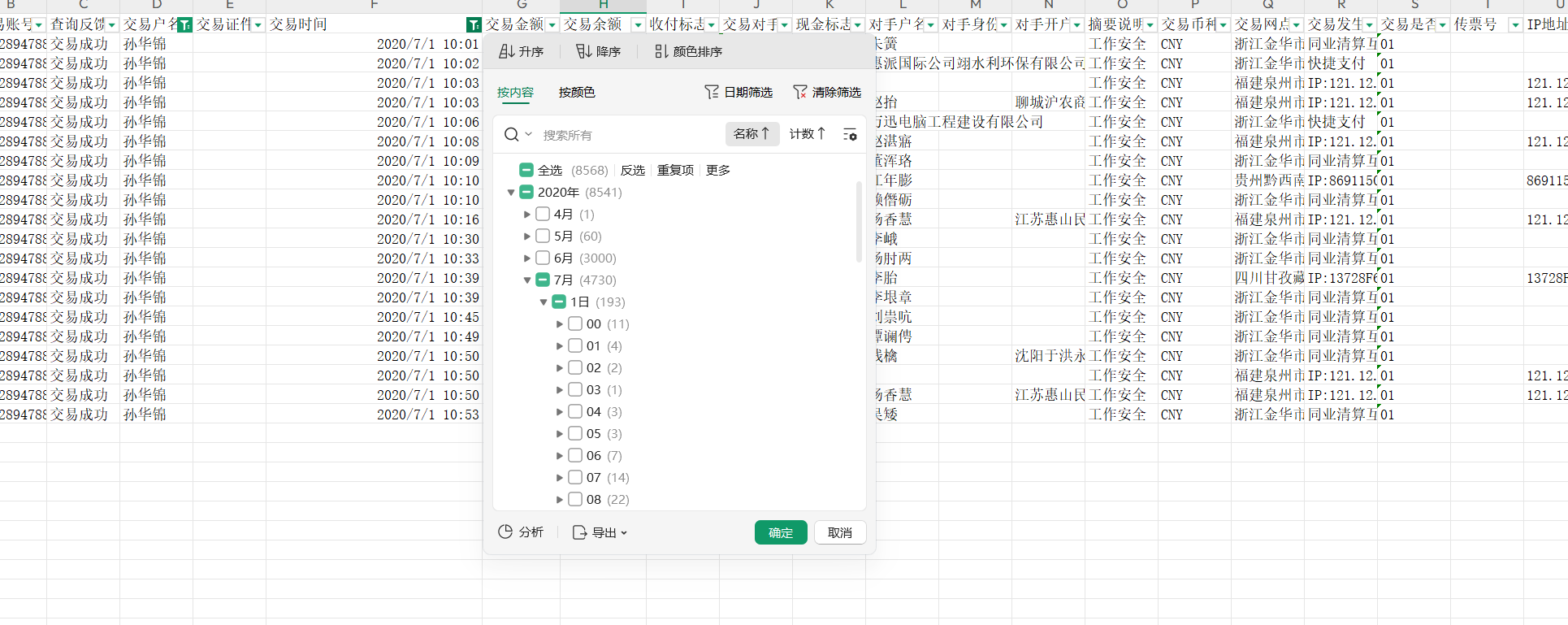Open search mode dropdown arrow beside magnifier
The width and height of the screenshot is (1568, 625).
point(528,134)
